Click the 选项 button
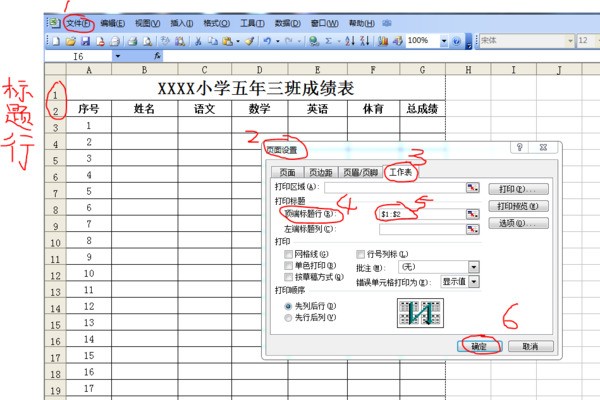Viewport: 600px width, 400px height. (518, 223)
